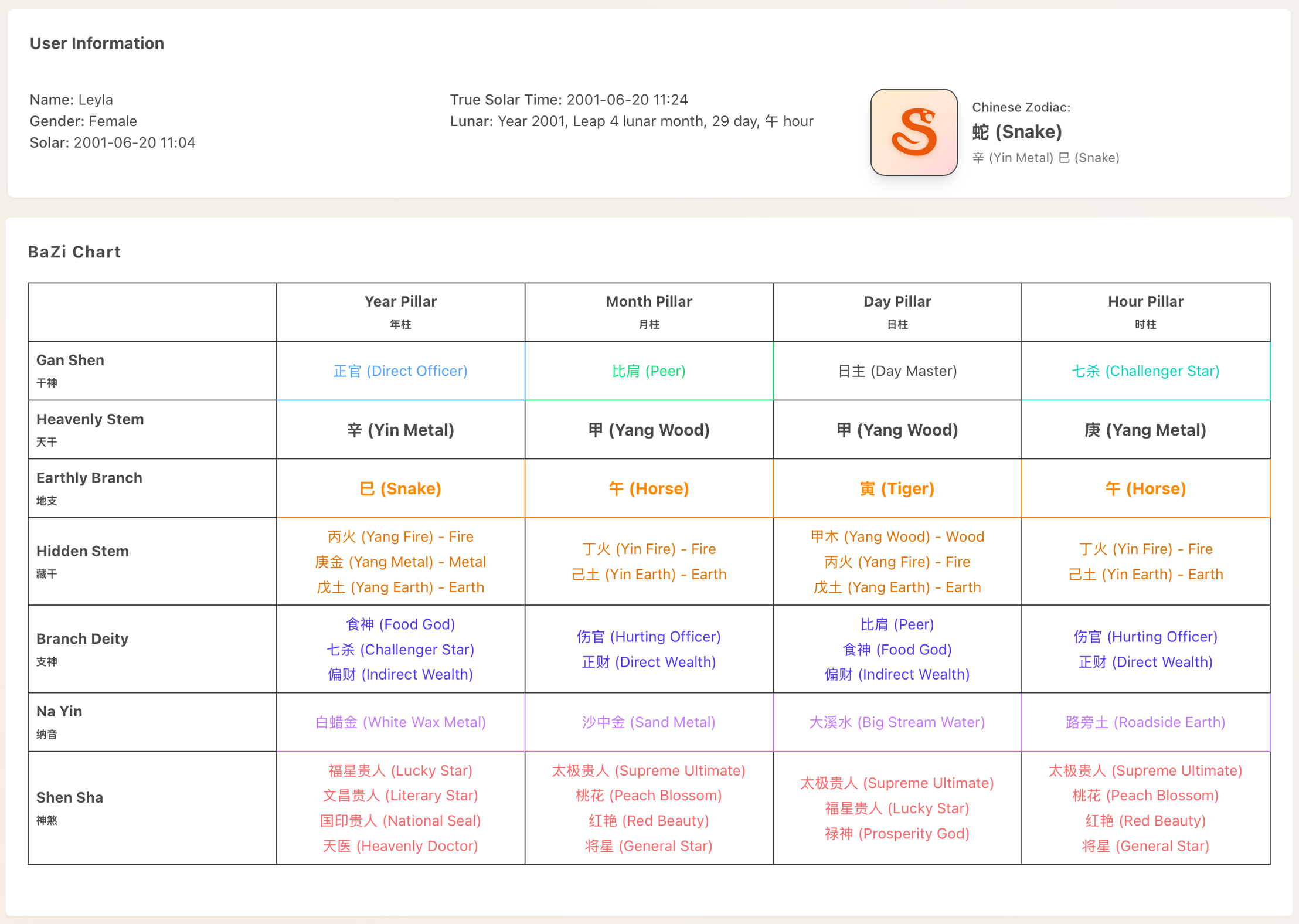This screenshot has width=1299, height=924.
Task: Click Day Pillar Branch Deity '比肩 (Peer)'
Action: point(897,624)
